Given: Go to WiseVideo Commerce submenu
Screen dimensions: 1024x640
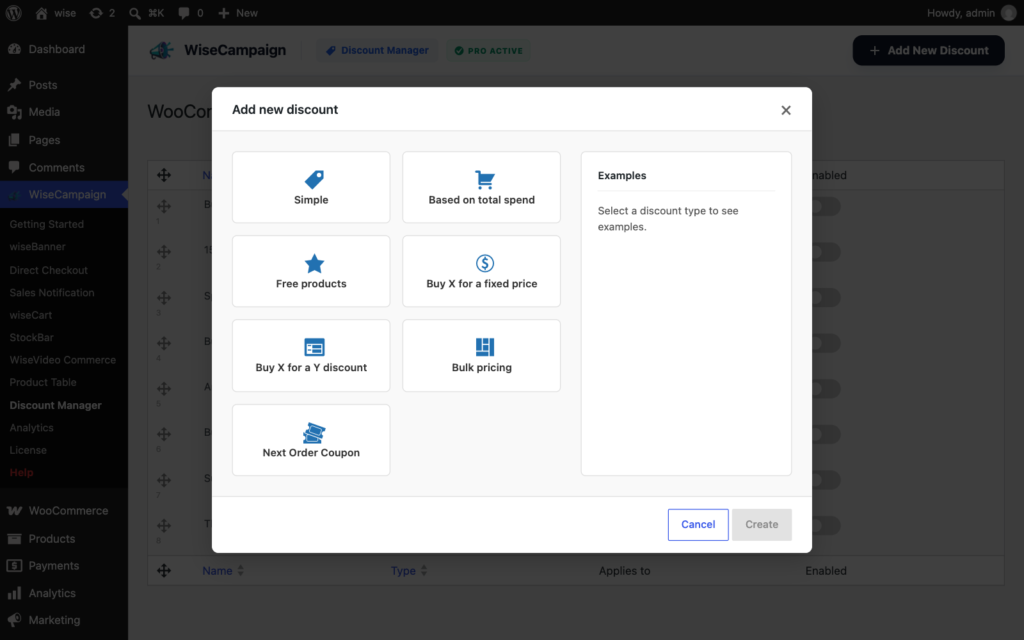Looking at the screenshot, I should (63, 360).
